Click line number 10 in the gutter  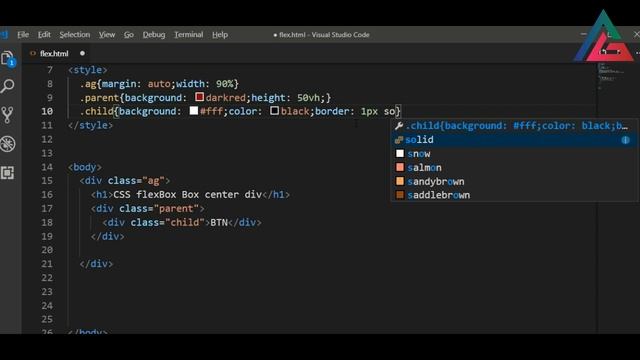click(47, 111)
